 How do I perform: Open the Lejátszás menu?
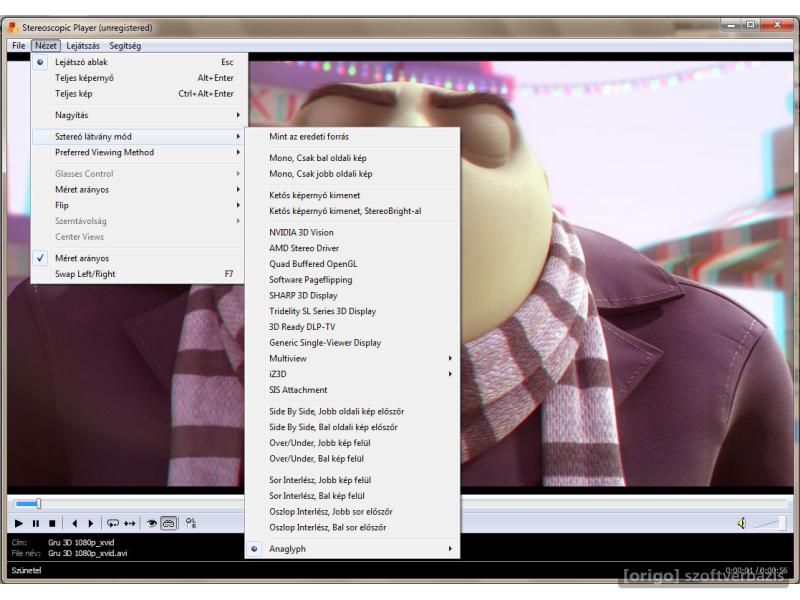[x=83, y=45]
